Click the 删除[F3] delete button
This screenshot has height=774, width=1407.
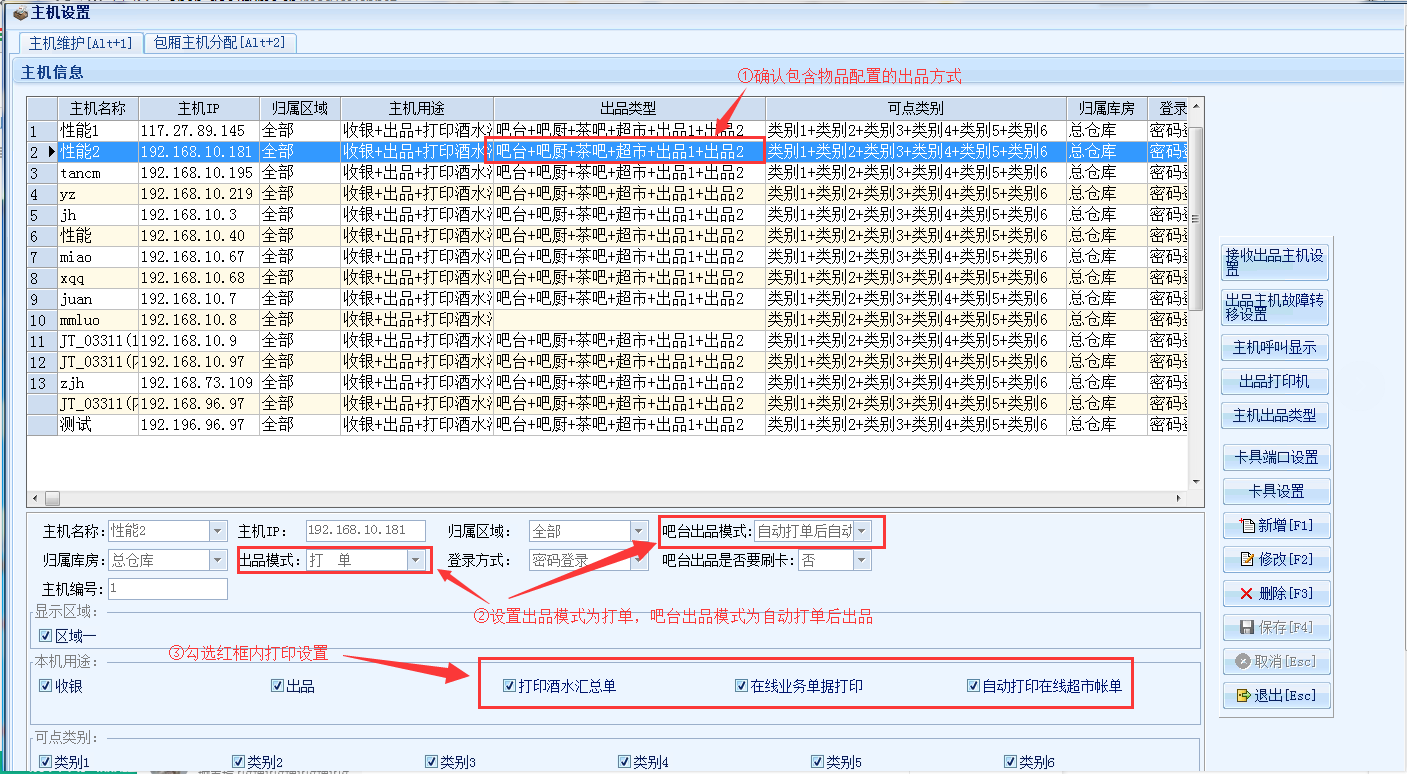[1276, 593]
